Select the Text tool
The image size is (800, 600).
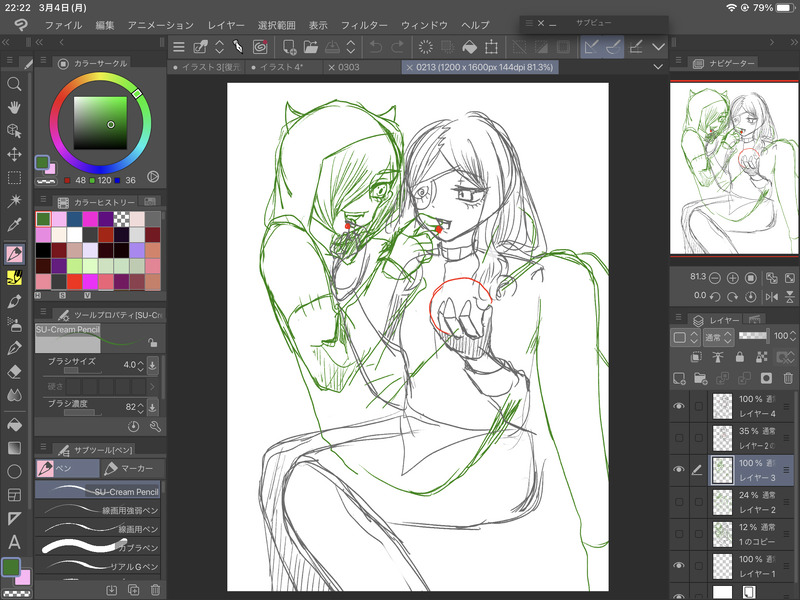click(14, 542)
